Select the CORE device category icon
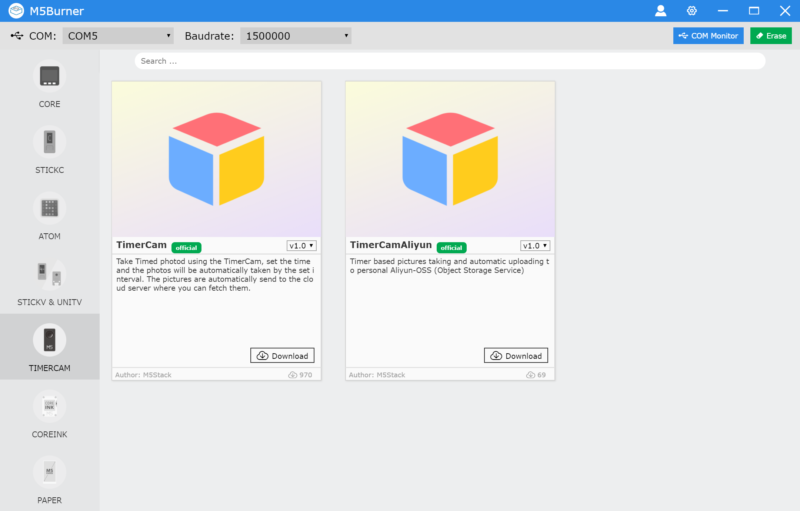Screen dimensions: 800x511 (49, 76)
